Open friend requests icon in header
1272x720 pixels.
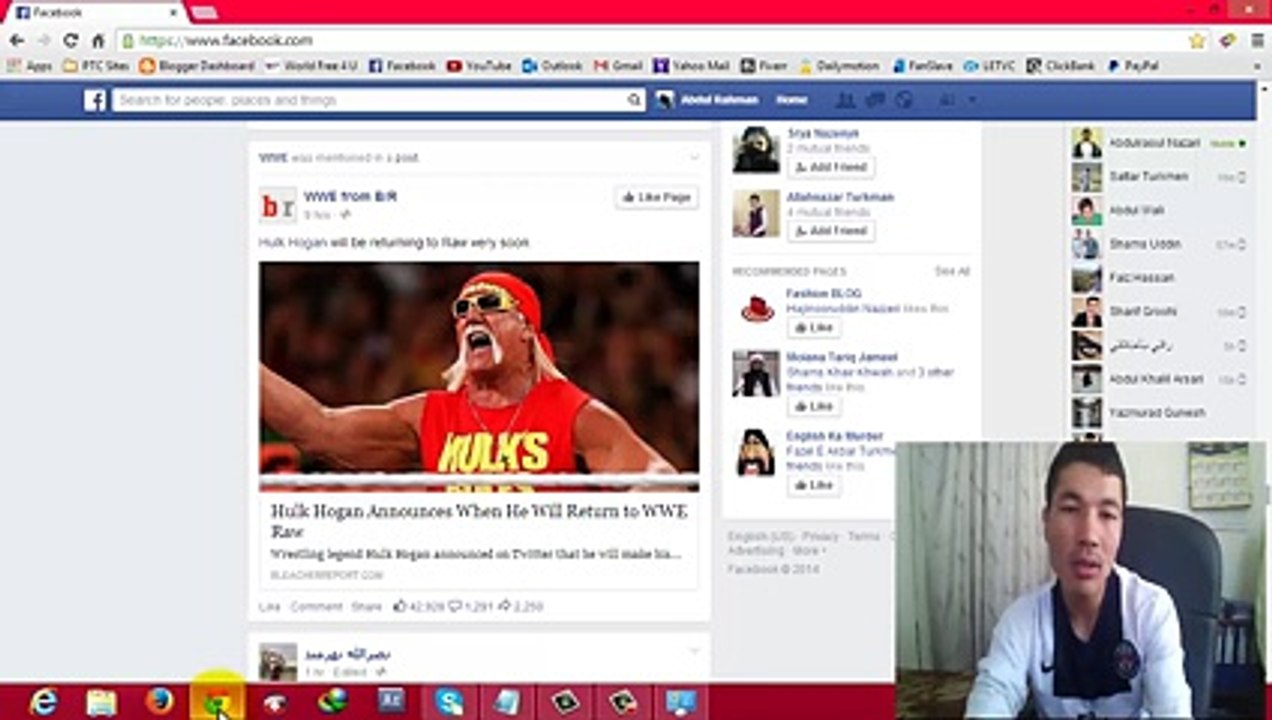click(x=845, y=100)
